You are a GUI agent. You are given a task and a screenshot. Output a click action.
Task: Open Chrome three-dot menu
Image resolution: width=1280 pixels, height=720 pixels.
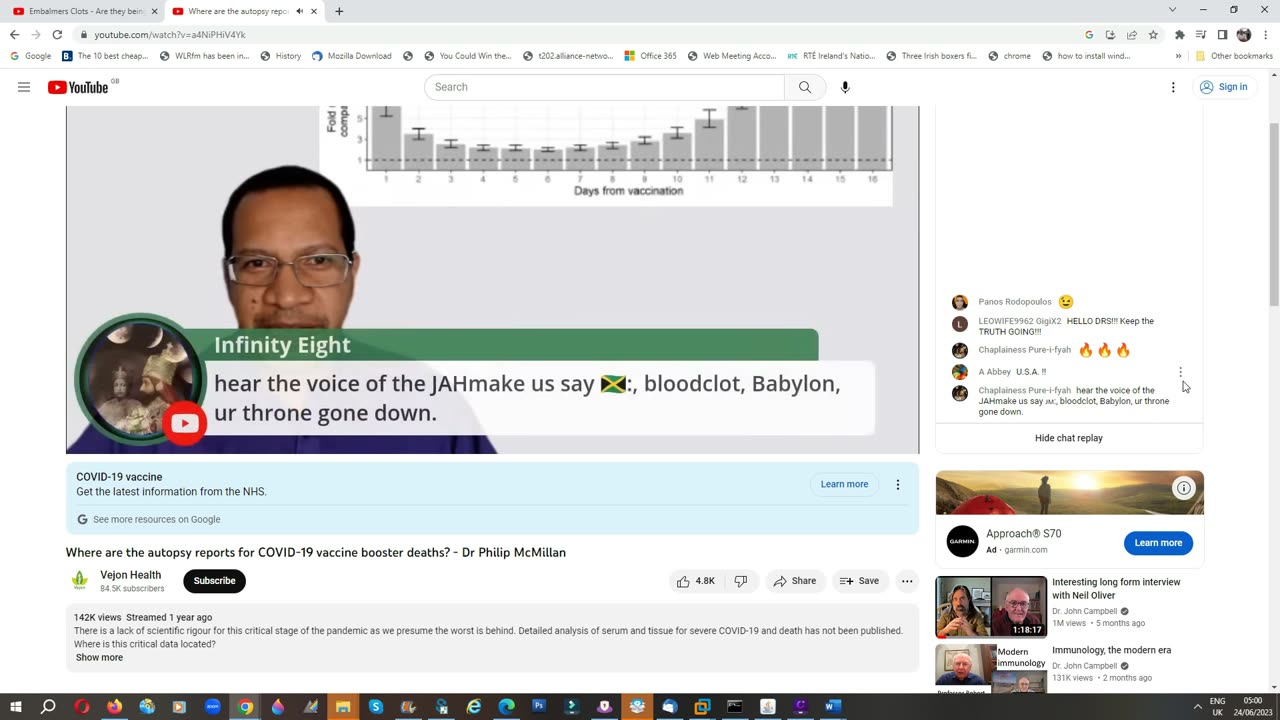pyautogui.click(x=1265, y=34)
